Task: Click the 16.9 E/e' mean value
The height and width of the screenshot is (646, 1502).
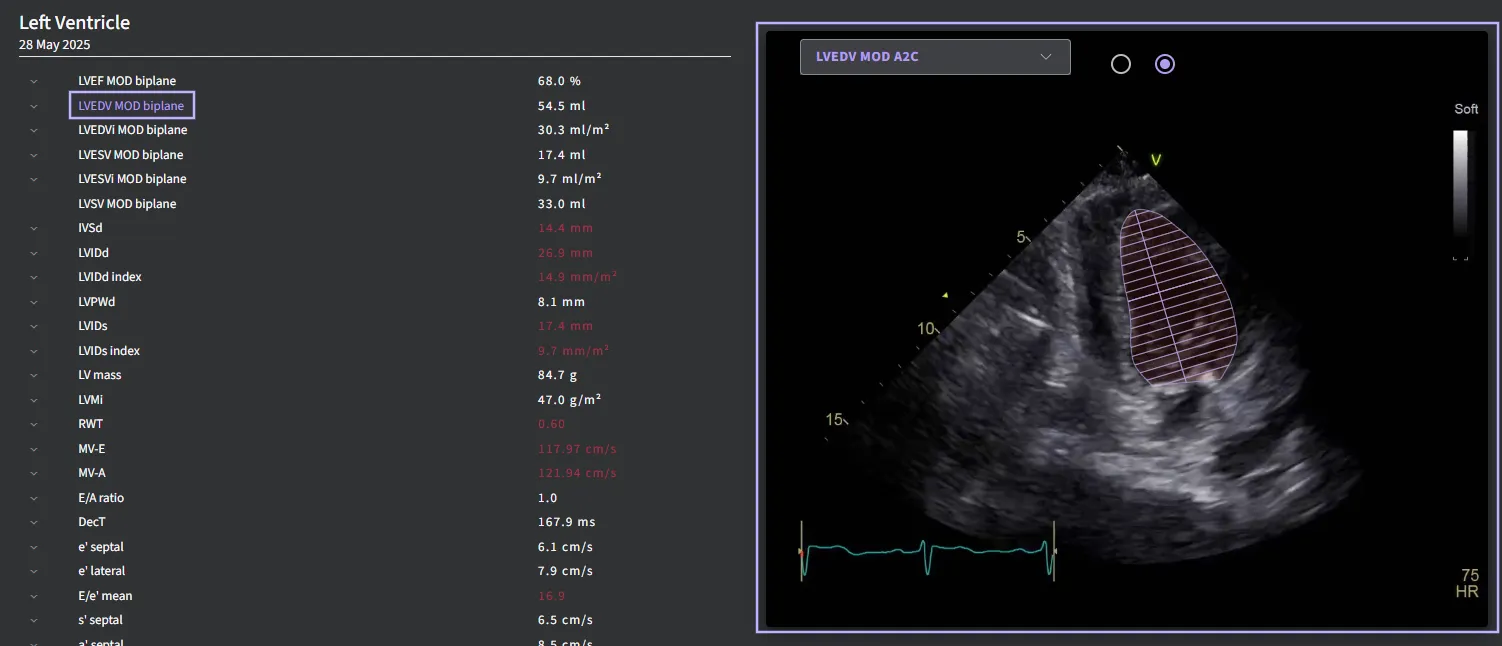Action: pos(551,596)
